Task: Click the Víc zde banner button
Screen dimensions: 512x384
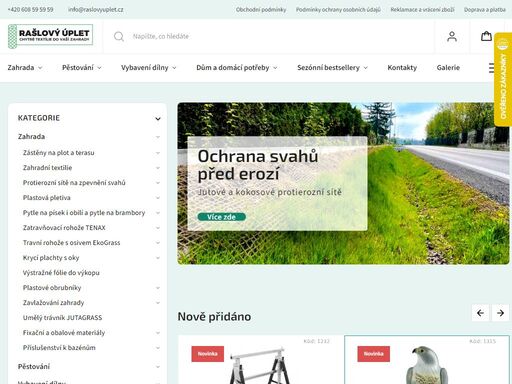Action: 222,217
